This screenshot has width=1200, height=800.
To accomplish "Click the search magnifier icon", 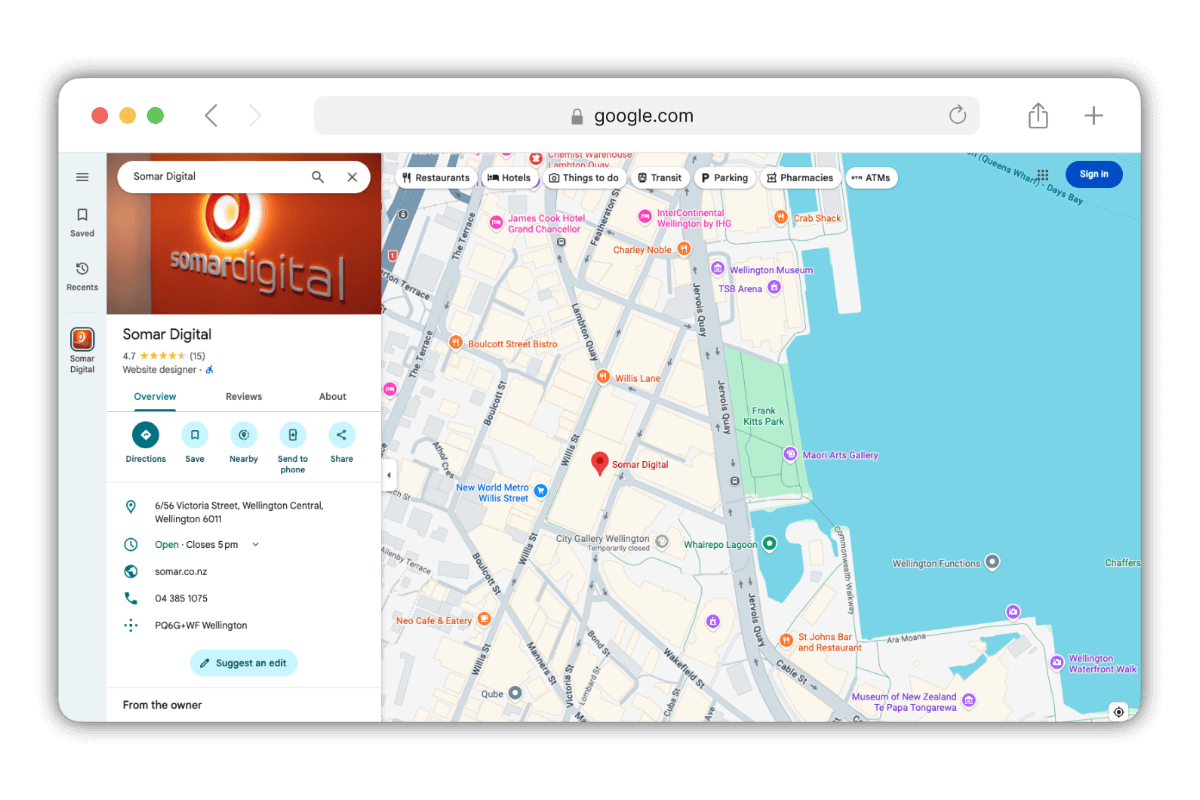I will (x=317, y=176).
